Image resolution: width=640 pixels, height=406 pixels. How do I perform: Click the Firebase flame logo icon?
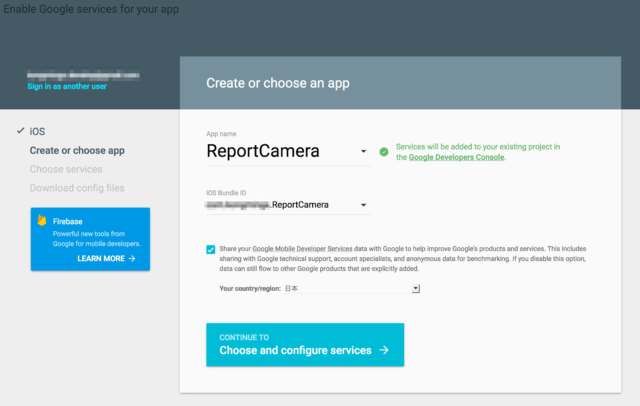tap(42, 220)
